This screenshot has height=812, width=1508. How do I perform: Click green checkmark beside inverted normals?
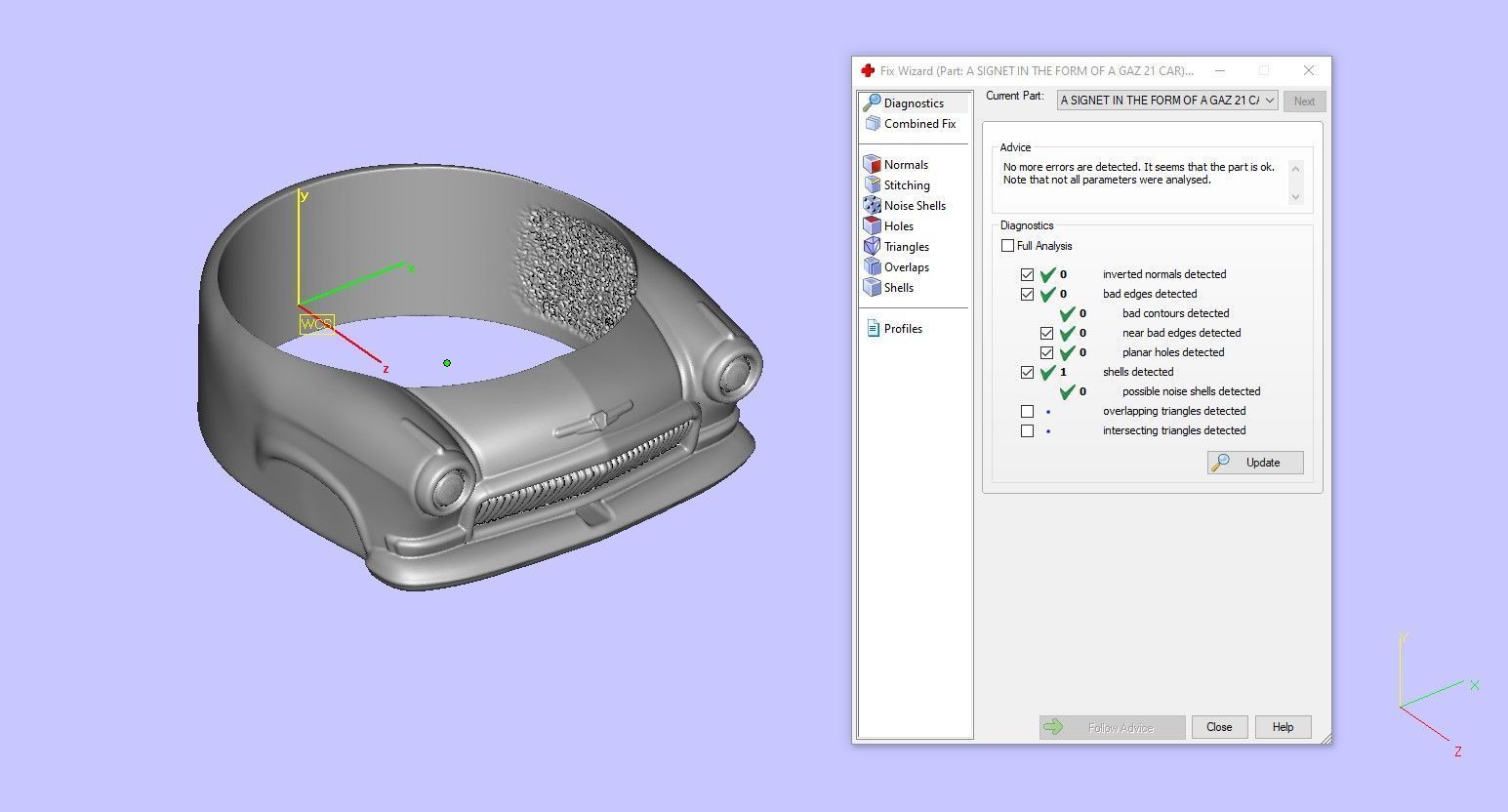coord(1048,274)
